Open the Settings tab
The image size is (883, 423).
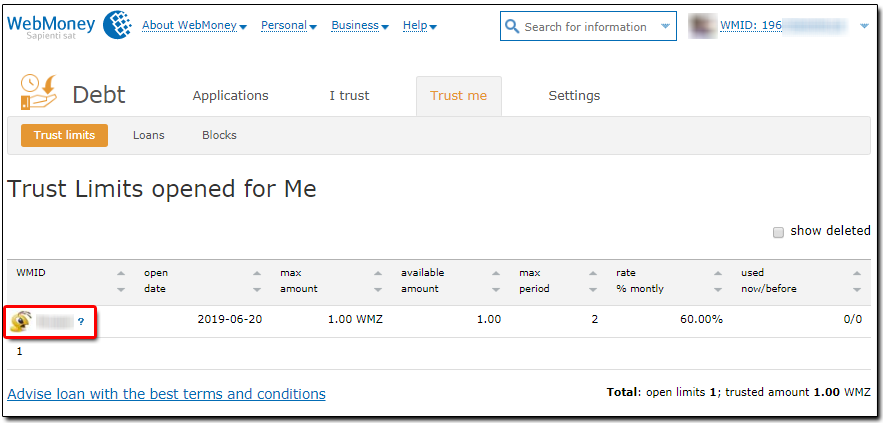point(574,96)
